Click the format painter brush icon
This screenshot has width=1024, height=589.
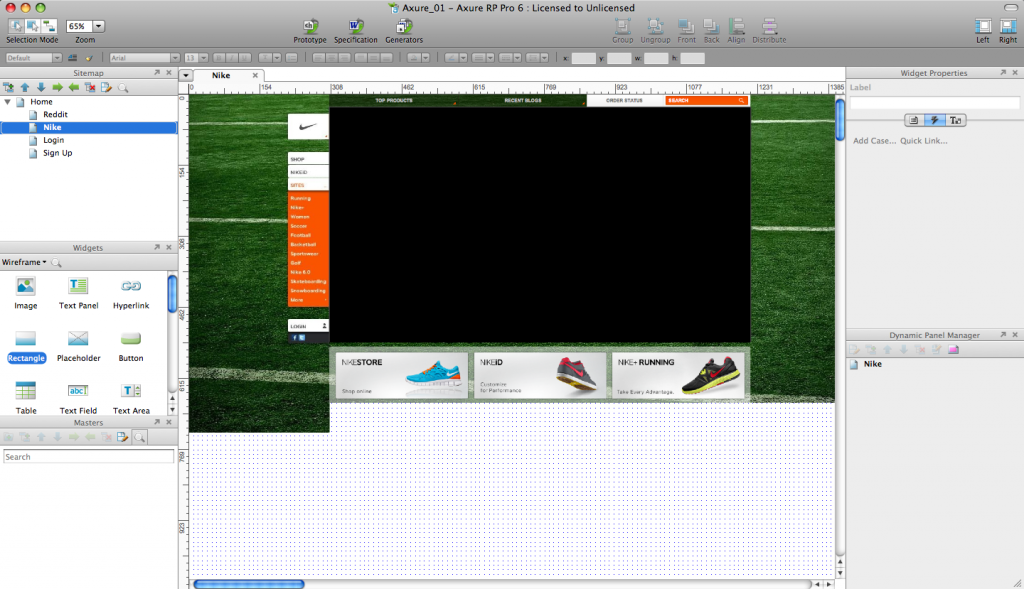(89, 58)
